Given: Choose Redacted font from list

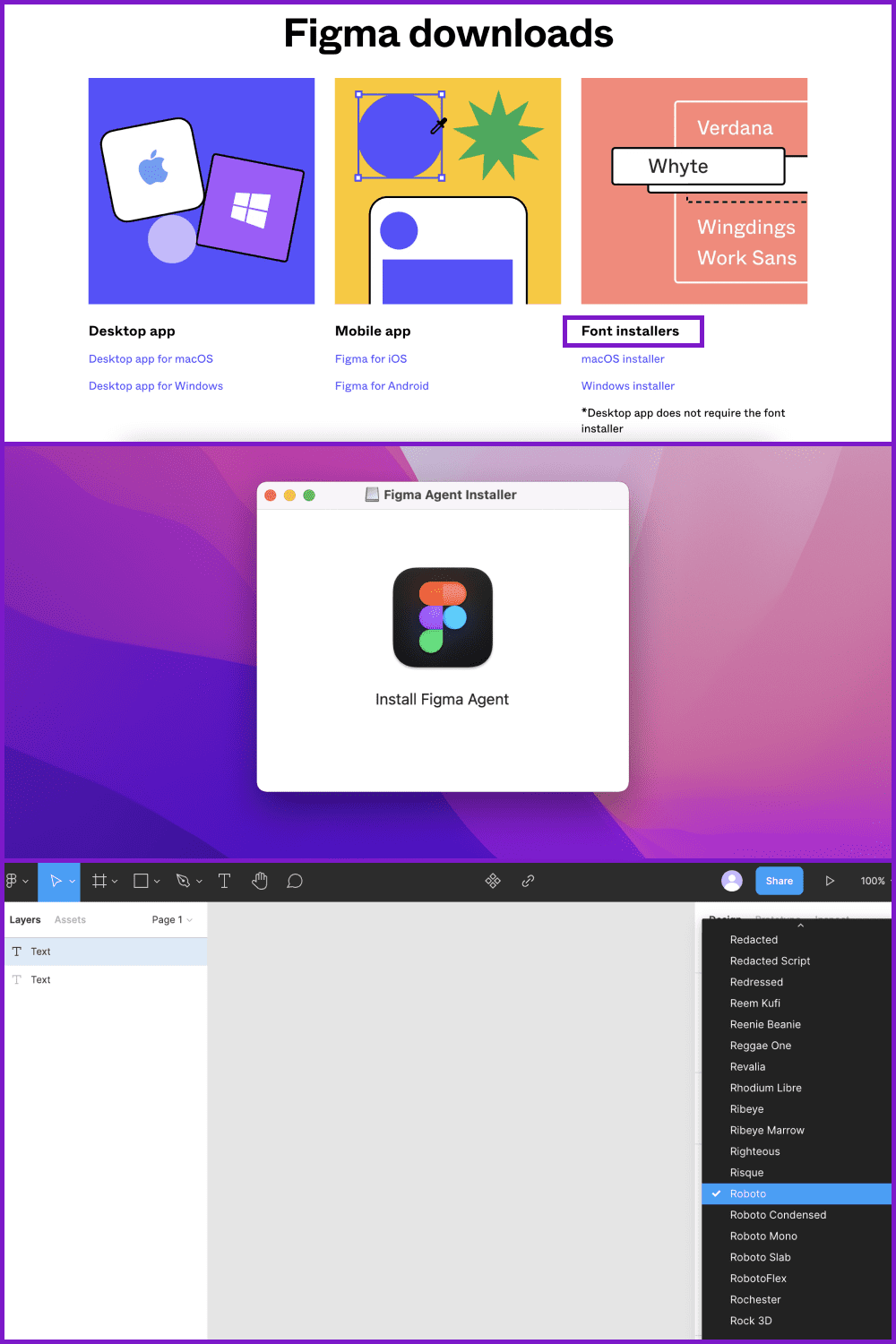Looking at the screenshot, I should pyautogui.click(x=797, y=940).
